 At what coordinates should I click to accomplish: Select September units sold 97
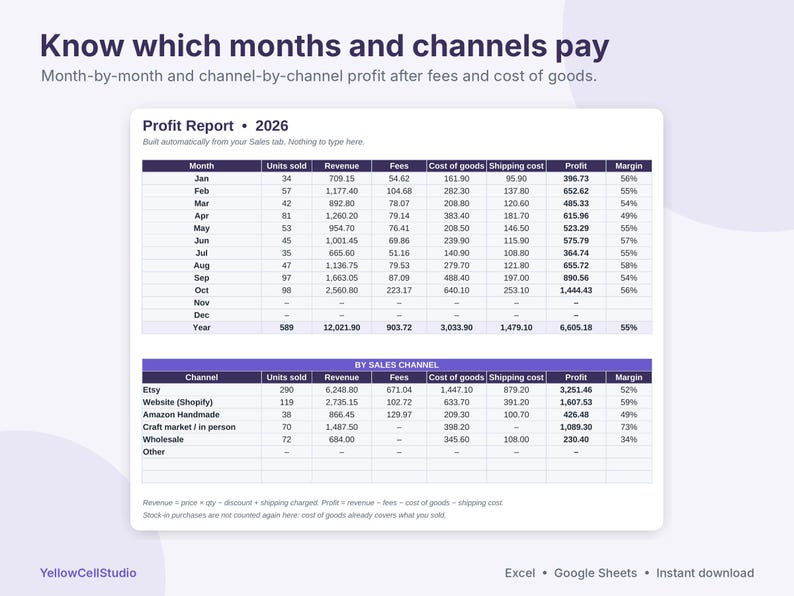(287, 278)
